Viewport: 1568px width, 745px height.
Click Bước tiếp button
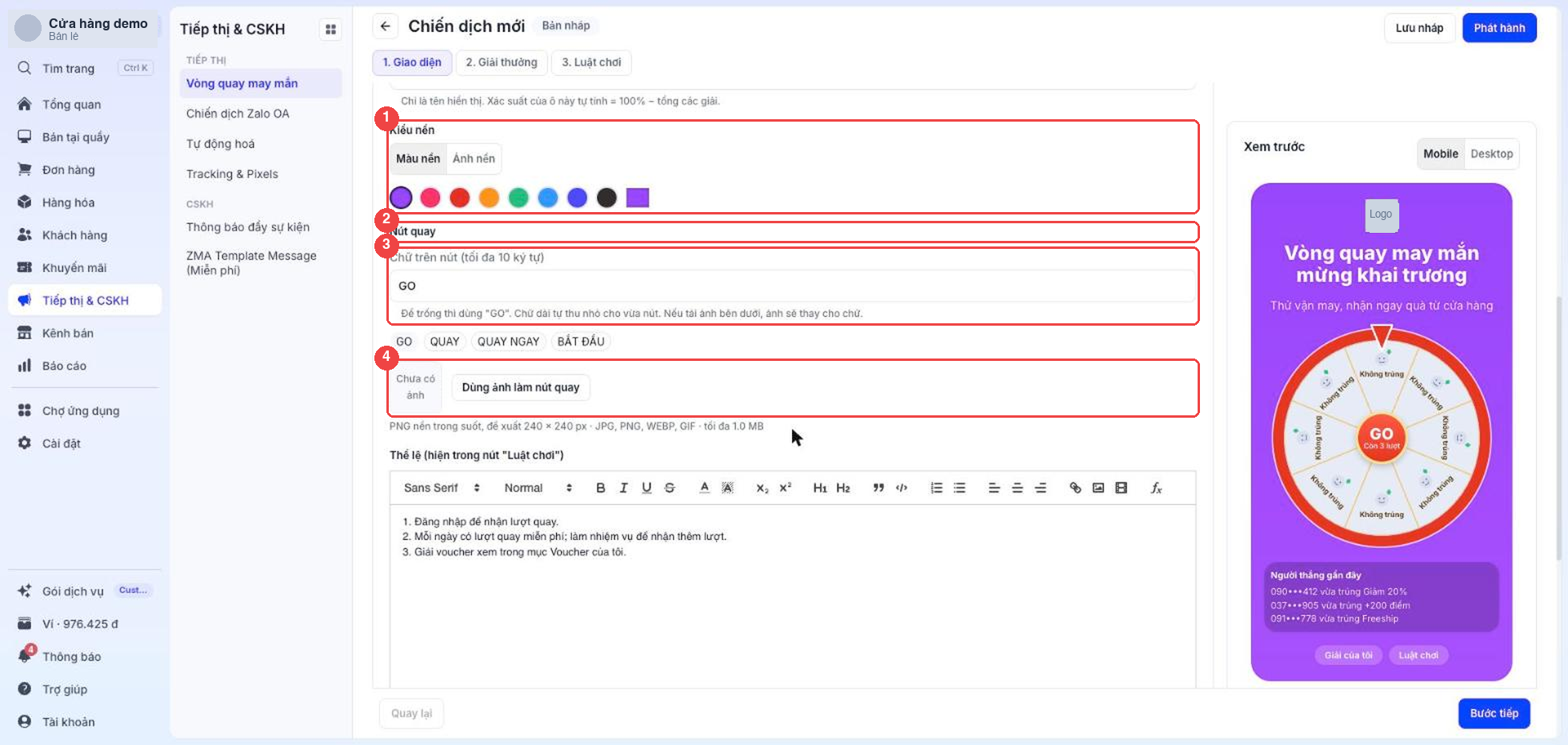tap(1494, 714)
